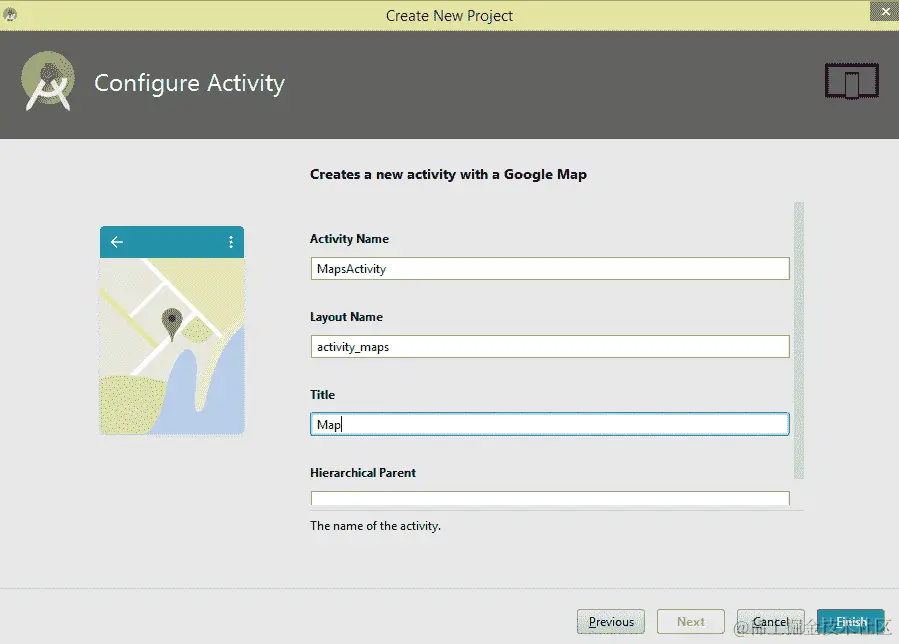Image resolution: width=899 pixels, height=644 pixels.
Task: Click Finish to create the project
Action: coord(850,622)
